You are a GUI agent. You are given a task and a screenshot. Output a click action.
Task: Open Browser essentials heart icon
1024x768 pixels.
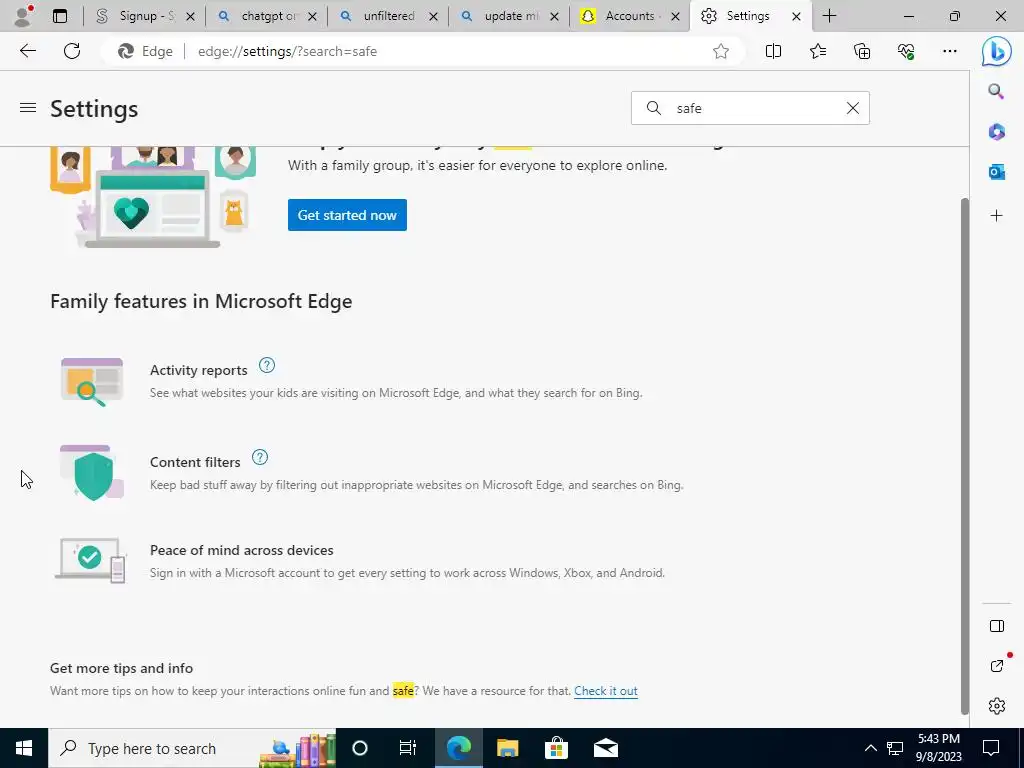906,51
